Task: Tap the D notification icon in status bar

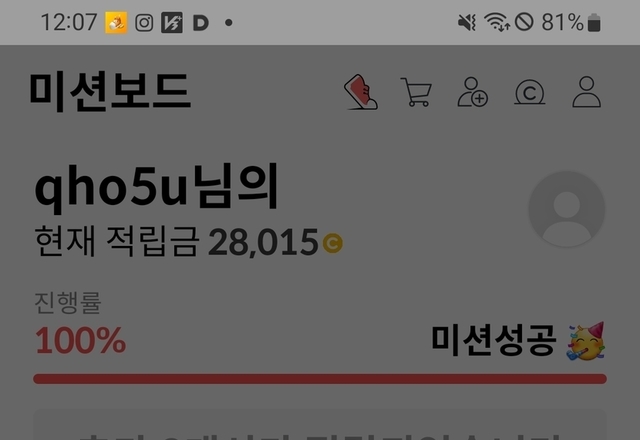Action: coord(200,23)
